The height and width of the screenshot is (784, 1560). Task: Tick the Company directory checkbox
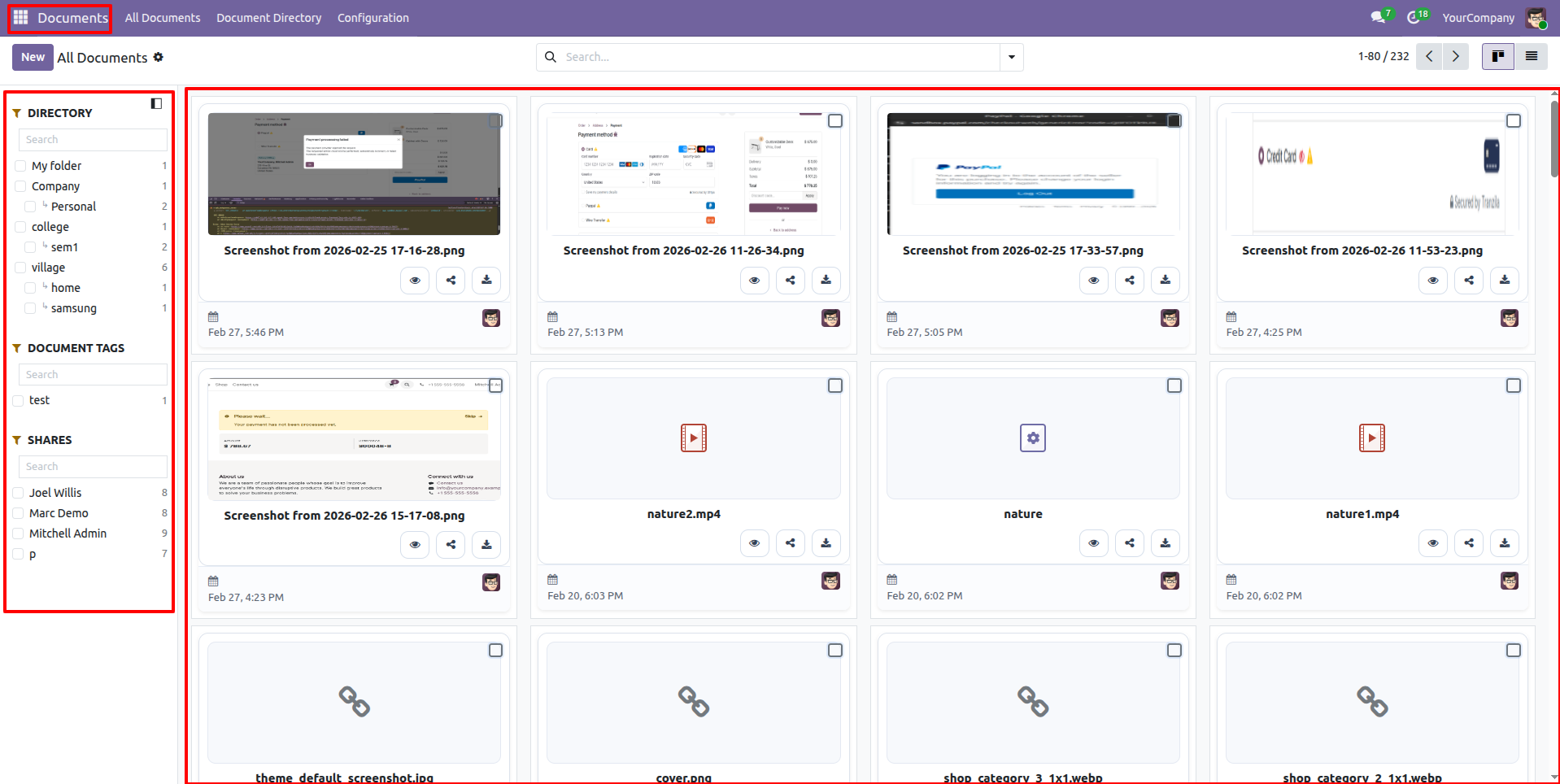pyautogui.click(x=20, y=186)
